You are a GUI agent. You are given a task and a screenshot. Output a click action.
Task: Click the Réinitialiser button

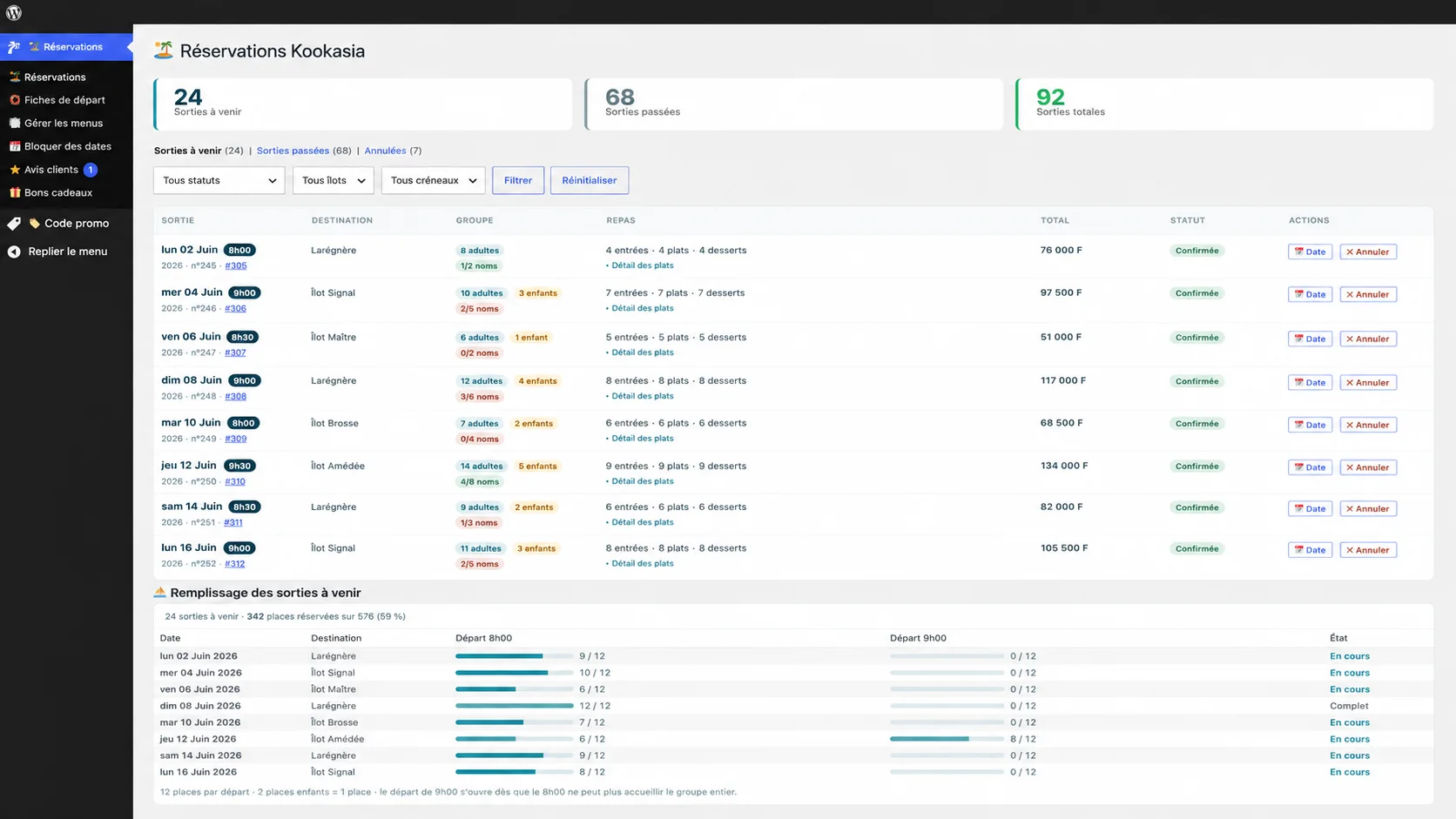coord(590,180)
